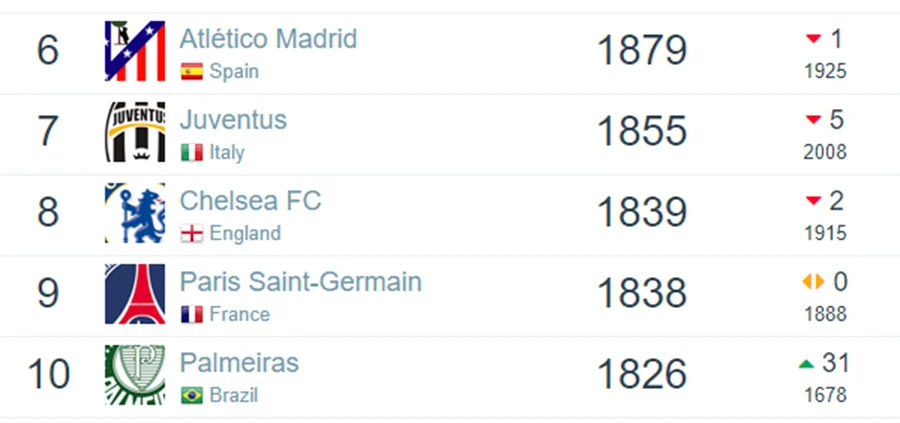Click the green up arrow beside 31
The width and height of the screenshot is (900, 423).
(x=806, y=364)
